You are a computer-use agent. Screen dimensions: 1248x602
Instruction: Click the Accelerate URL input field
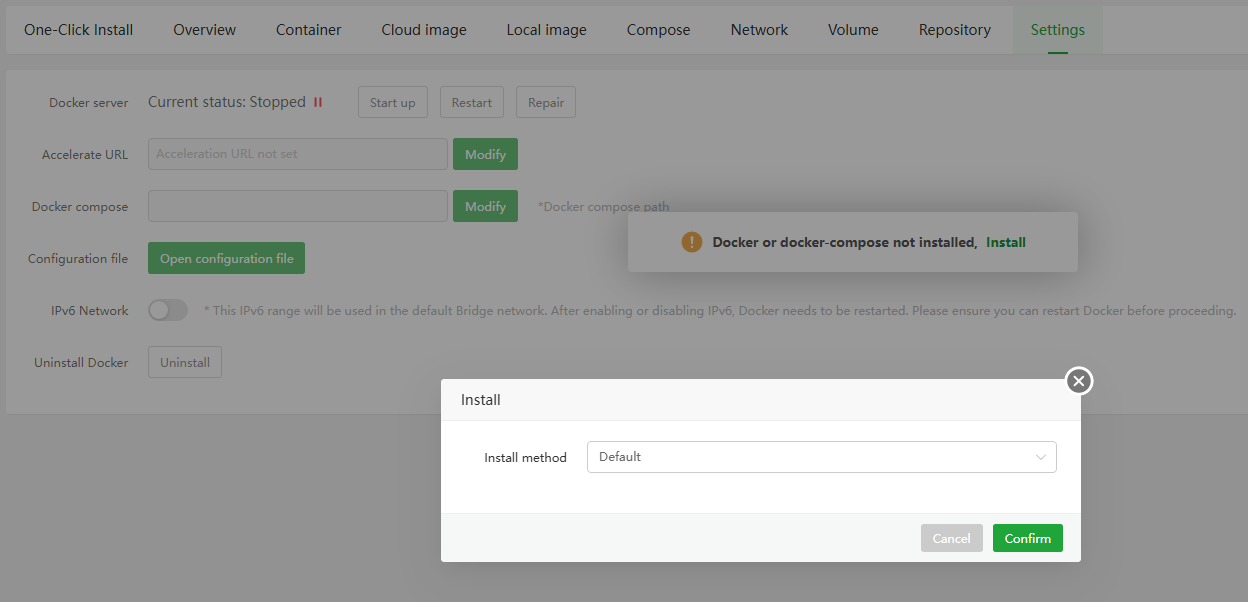point(297,154)
